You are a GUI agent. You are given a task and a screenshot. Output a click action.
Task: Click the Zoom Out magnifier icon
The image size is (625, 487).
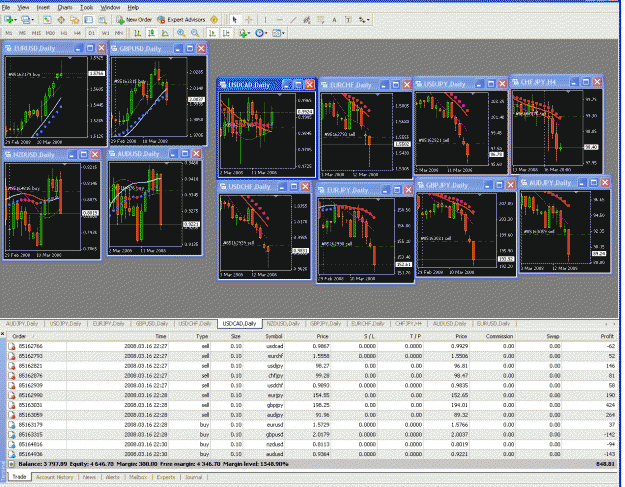pyautogui.click(x=195, y=33)
